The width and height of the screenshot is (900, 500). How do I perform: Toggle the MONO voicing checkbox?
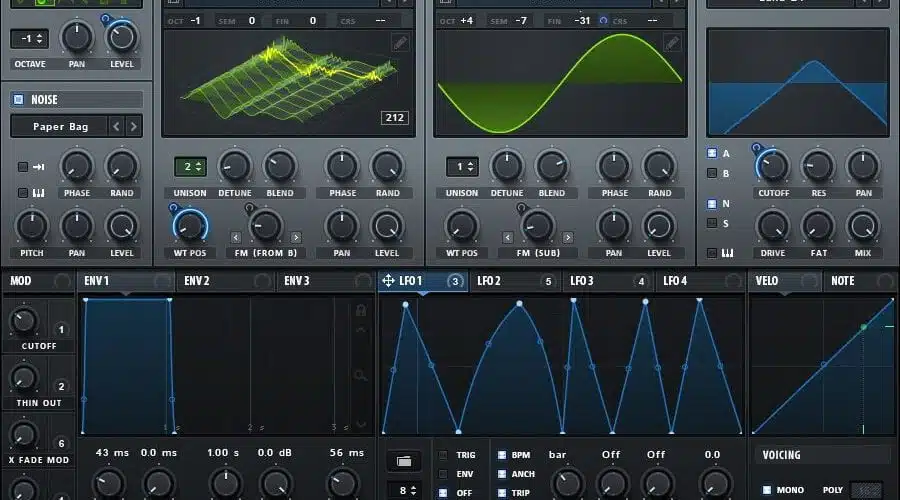(x=767, y=490)
